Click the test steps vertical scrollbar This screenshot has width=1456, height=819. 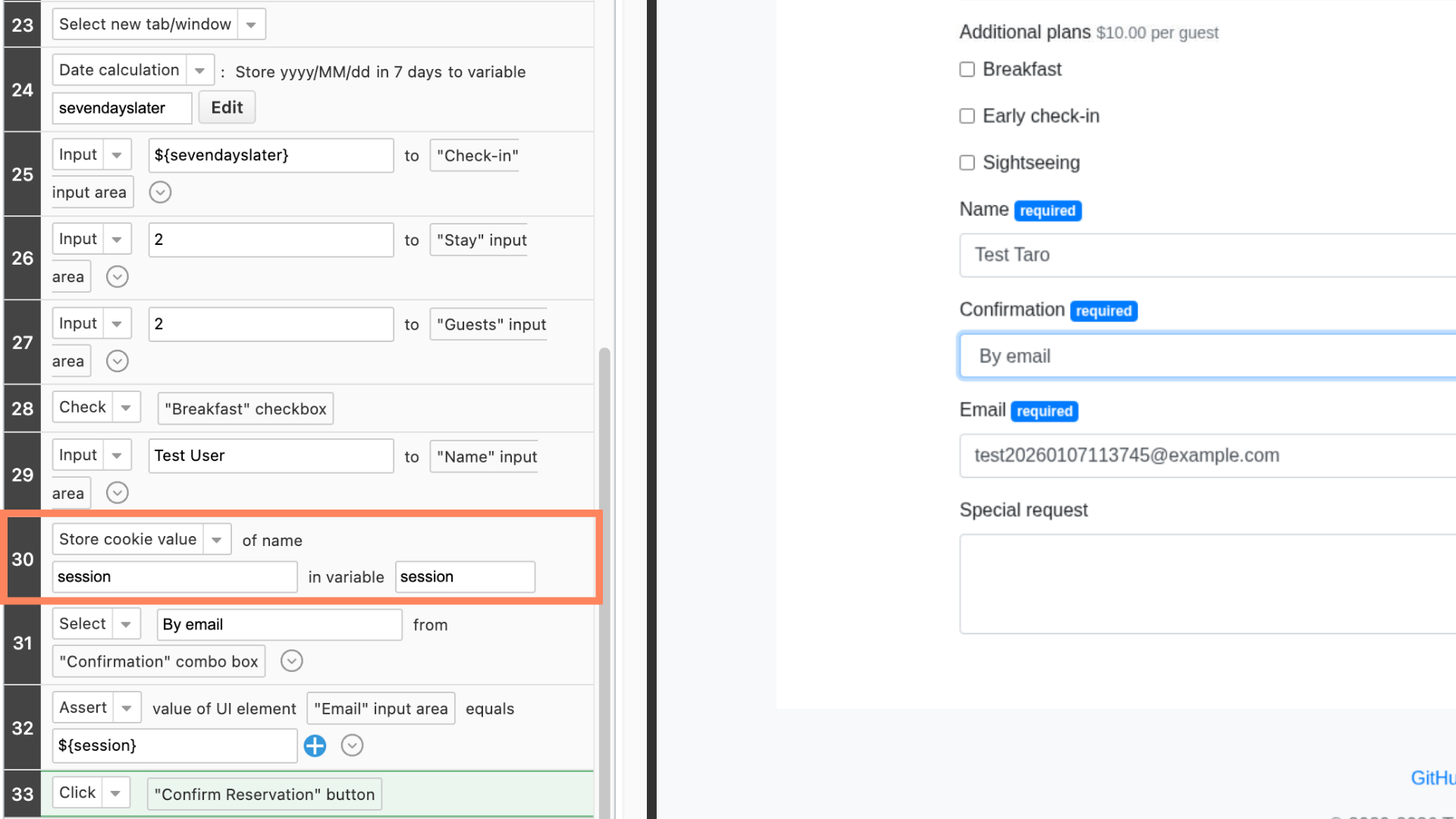click(604, 576)
